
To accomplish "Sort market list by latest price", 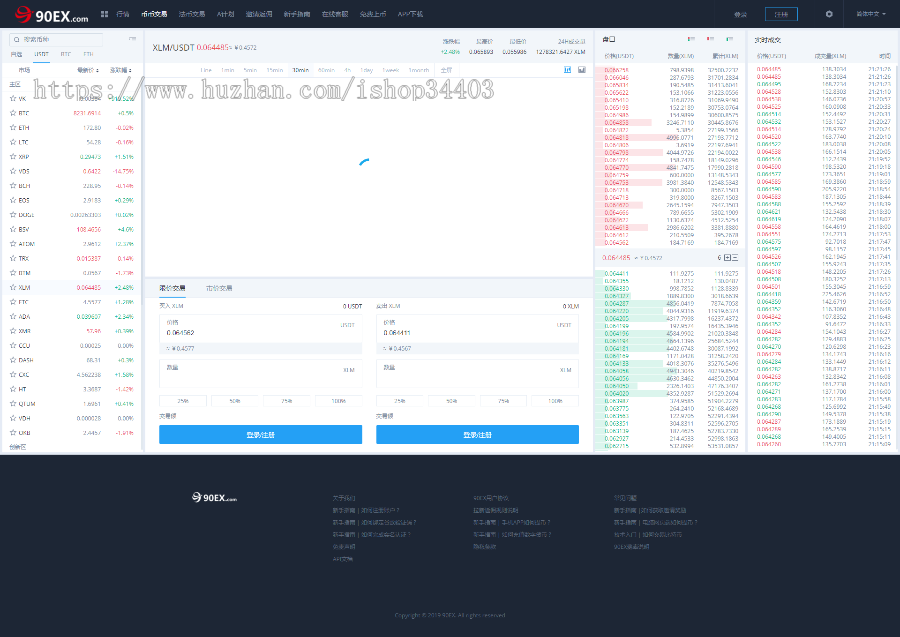I will (x=88, y=70).
